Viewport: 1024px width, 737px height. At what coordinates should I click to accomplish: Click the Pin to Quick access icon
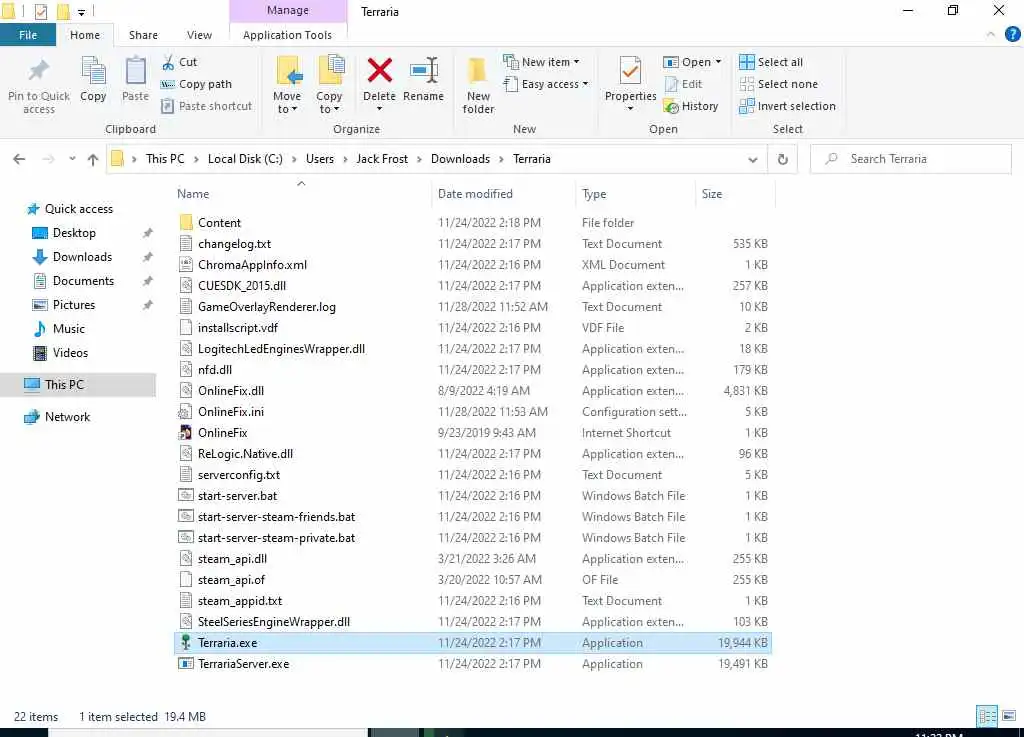(39, 71)
